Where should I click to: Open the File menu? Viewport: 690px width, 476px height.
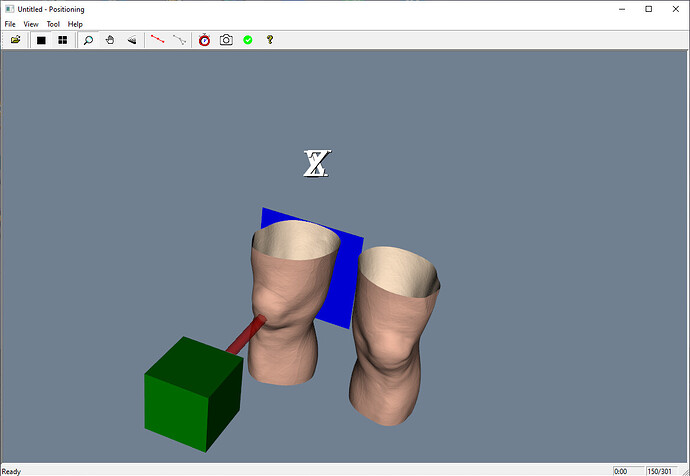click(x=10, y=23)
